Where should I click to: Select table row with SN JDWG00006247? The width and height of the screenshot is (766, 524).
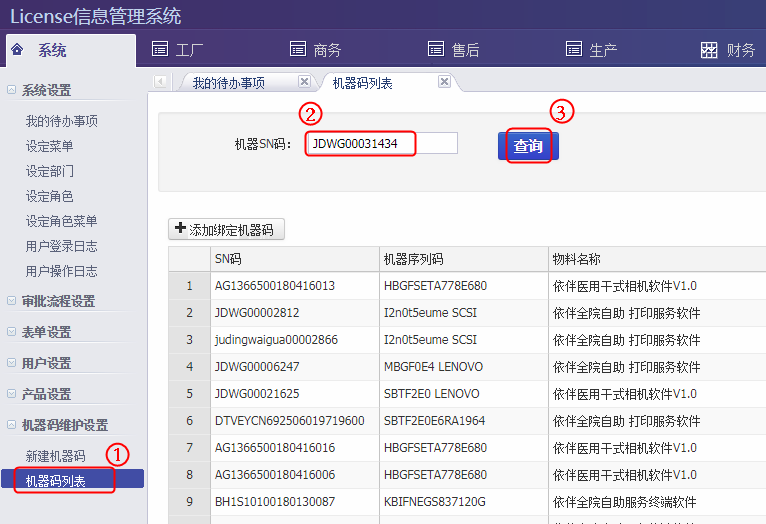[x=257, y=367]
